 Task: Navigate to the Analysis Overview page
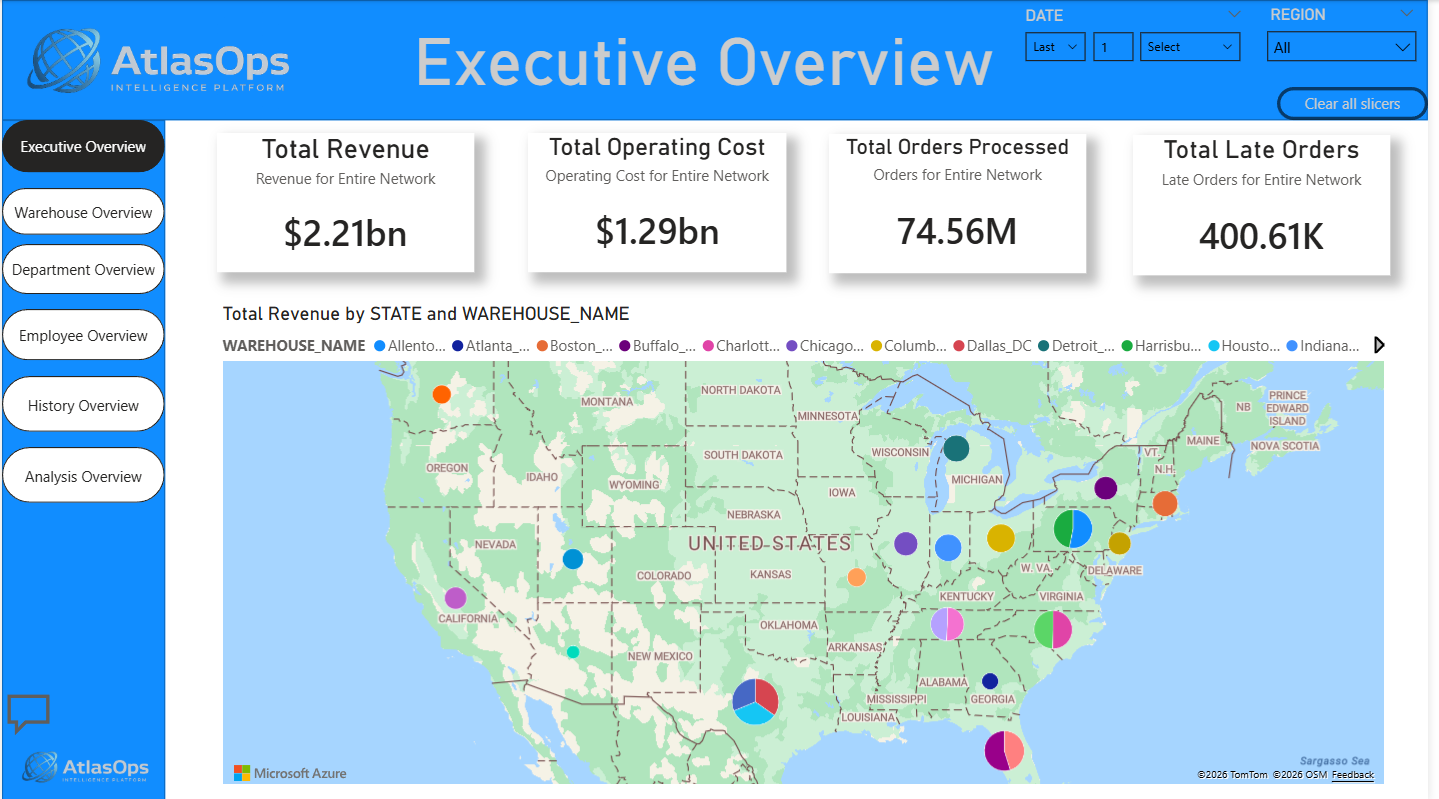83,475
